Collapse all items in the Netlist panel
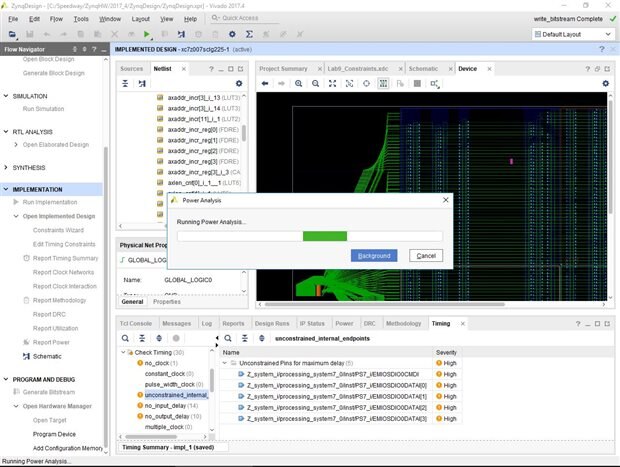This screenshot has height=467, width=620. click(x=126, y=84)
